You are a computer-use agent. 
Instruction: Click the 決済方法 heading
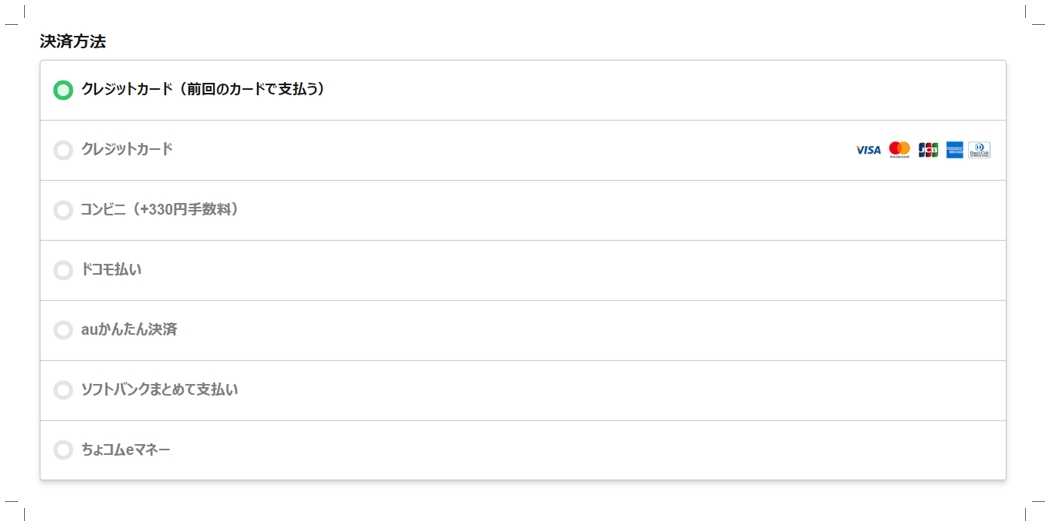coord(73,41)
